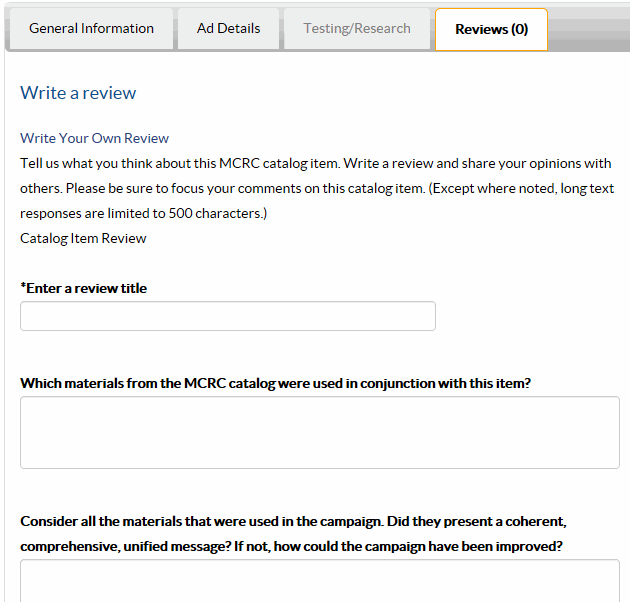Screen dimensions: 630x602
Task: Select the Testing/Research tab
Action: click(x=357, y=29)
